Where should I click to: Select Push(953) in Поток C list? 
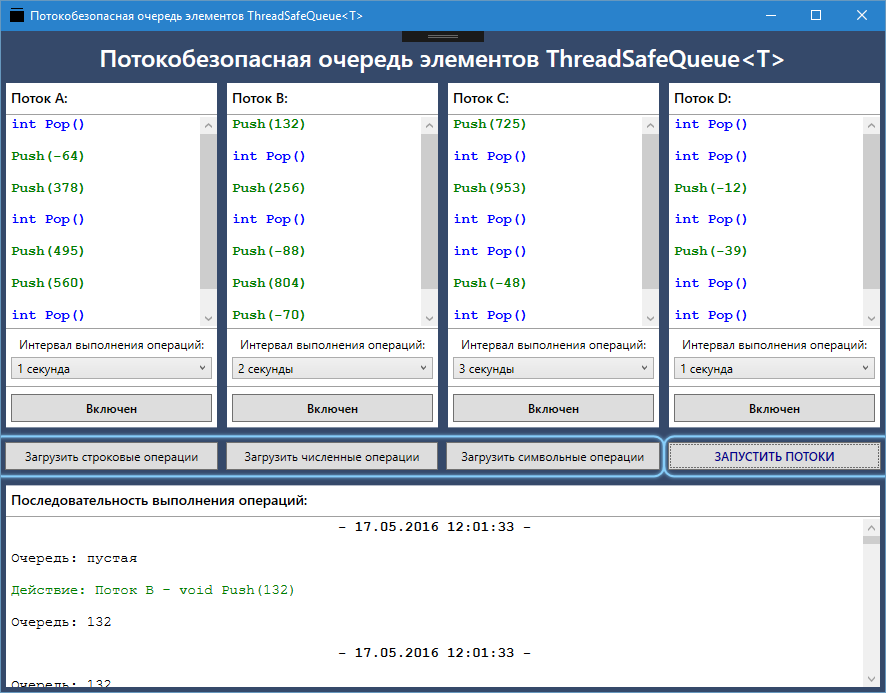coord(490,187)
